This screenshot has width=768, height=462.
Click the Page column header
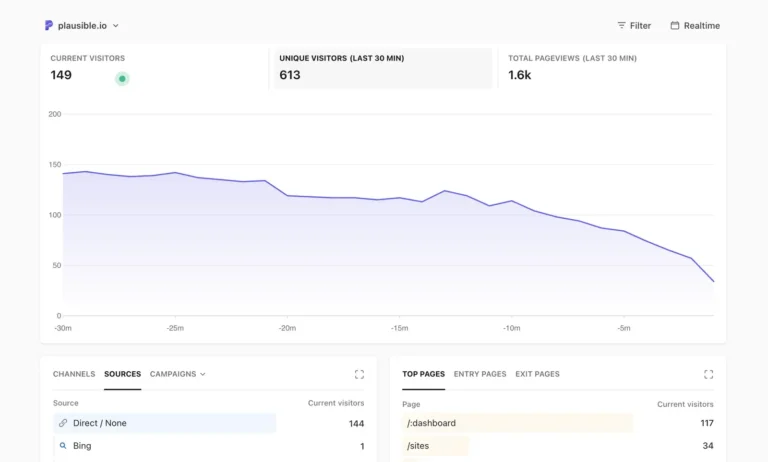[411, 404]
